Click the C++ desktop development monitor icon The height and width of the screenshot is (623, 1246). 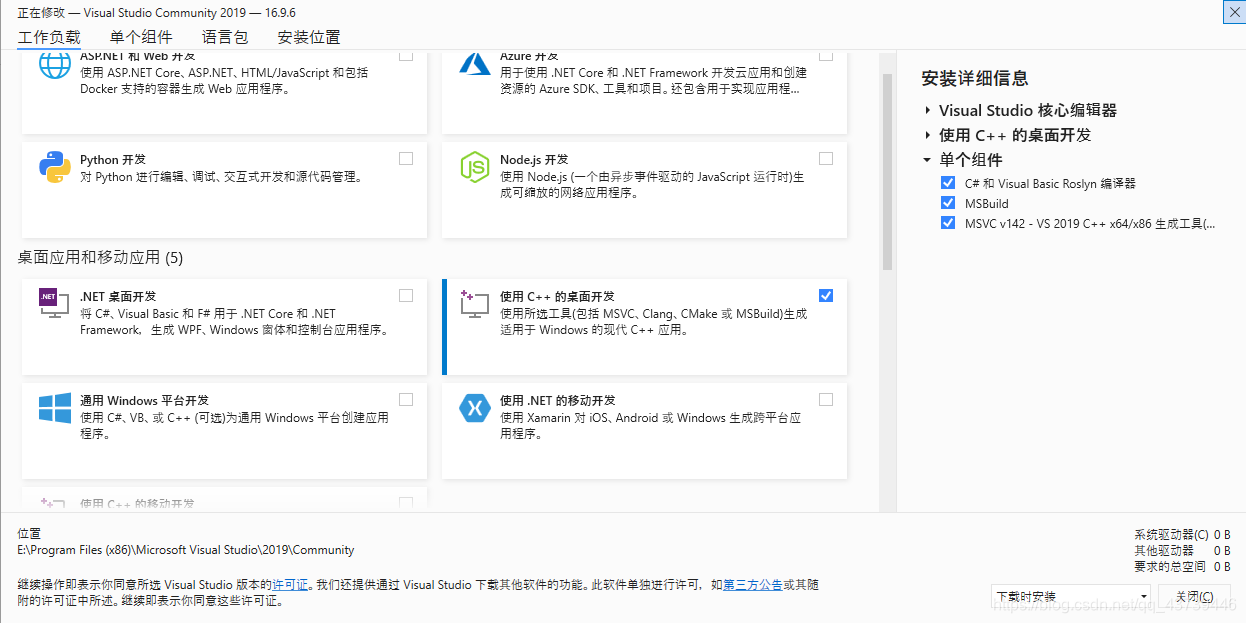474,304
